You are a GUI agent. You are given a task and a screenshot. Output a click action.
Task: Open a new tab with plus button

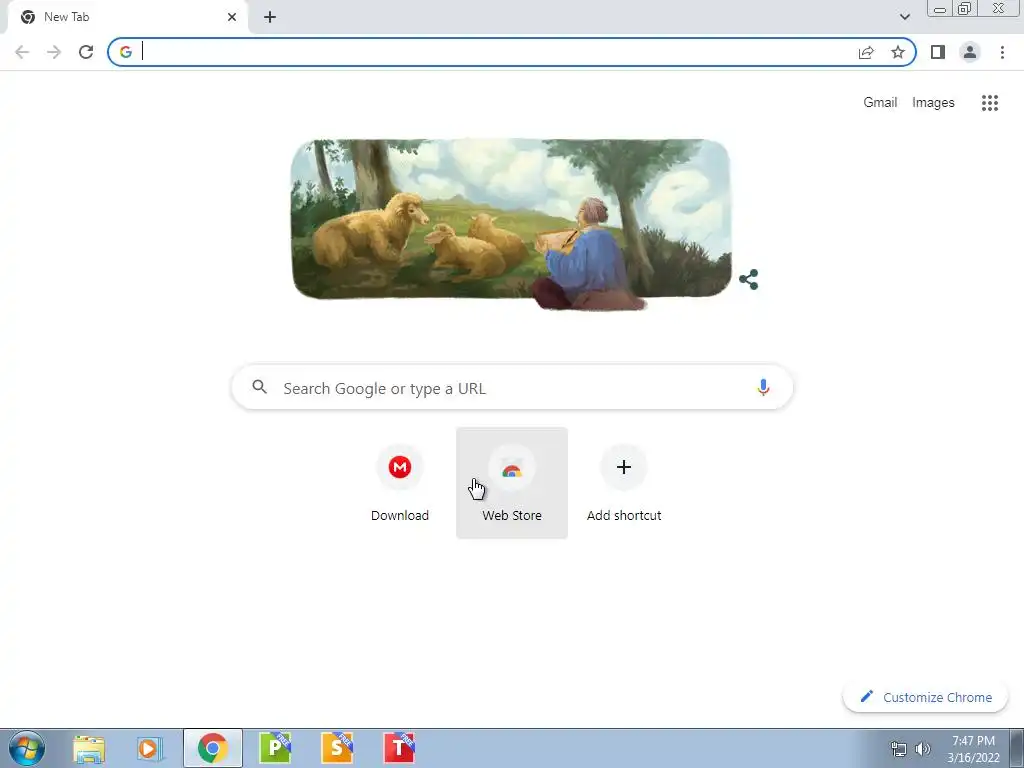[x=270, y=17]
